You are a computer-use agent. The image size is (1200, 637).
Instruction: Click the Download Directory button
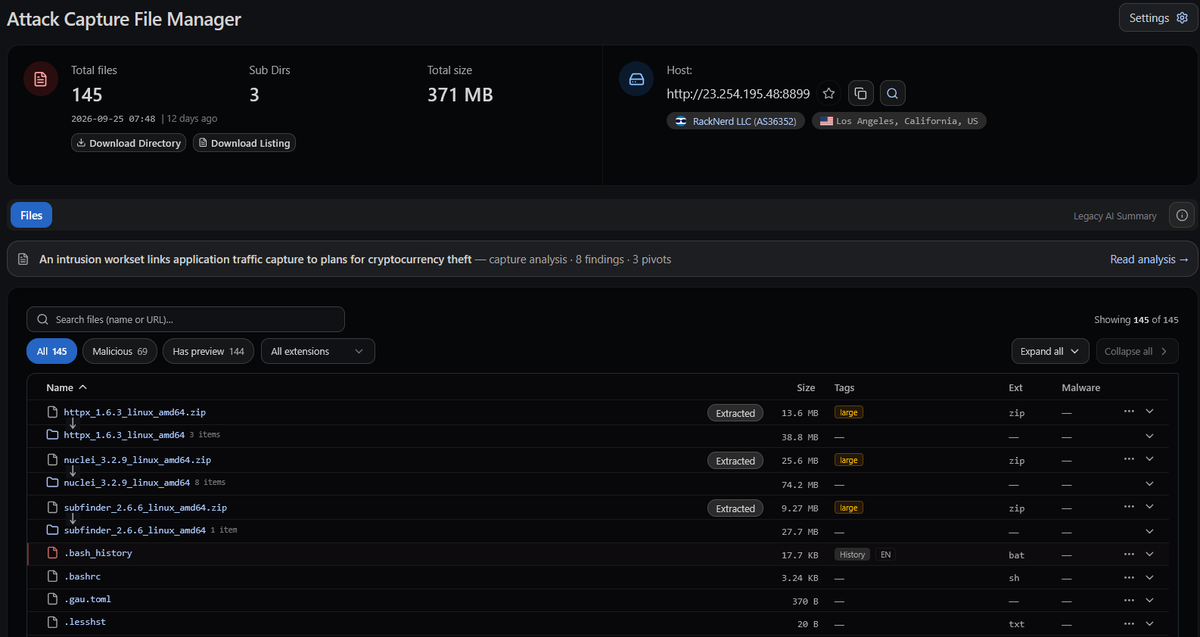[x=127, y=143]
